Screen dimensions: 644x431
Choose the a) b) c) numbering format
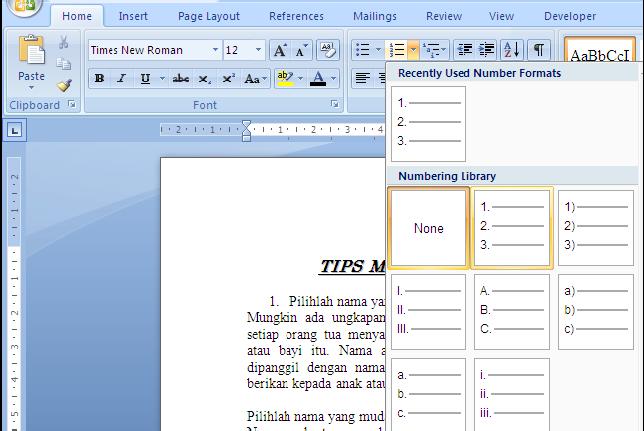pyautogui.click(x=596, y=311)
